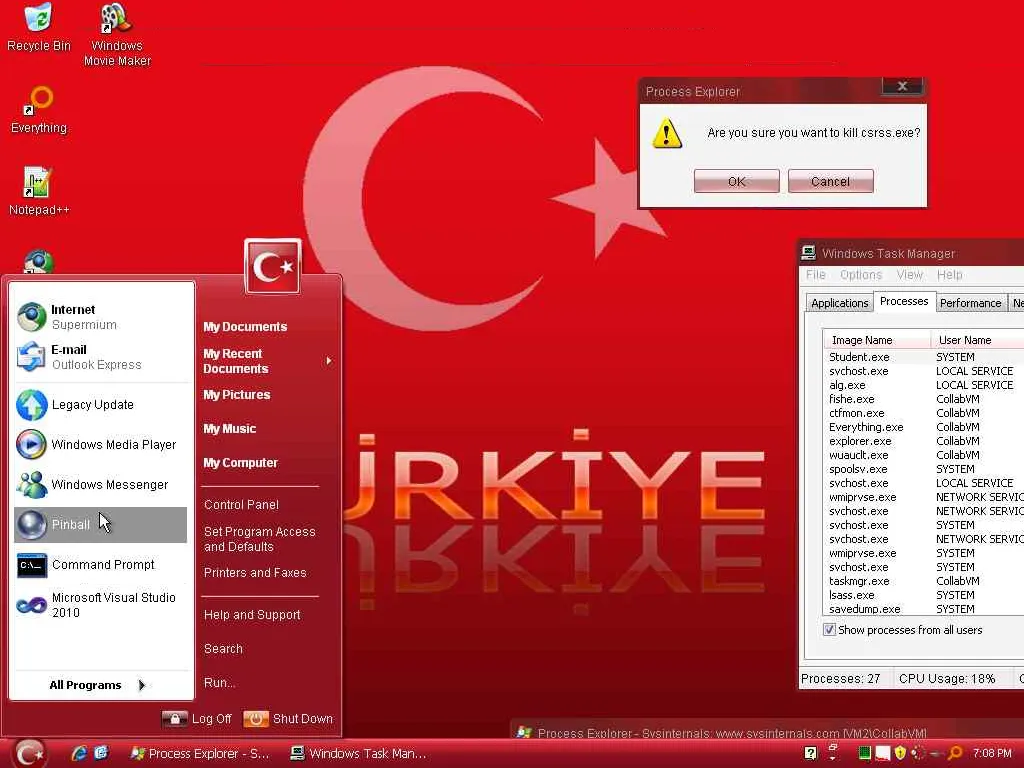Select the savedump.exe process row
The width and height of the screenshot is (1024, 768).
[923, 609]
